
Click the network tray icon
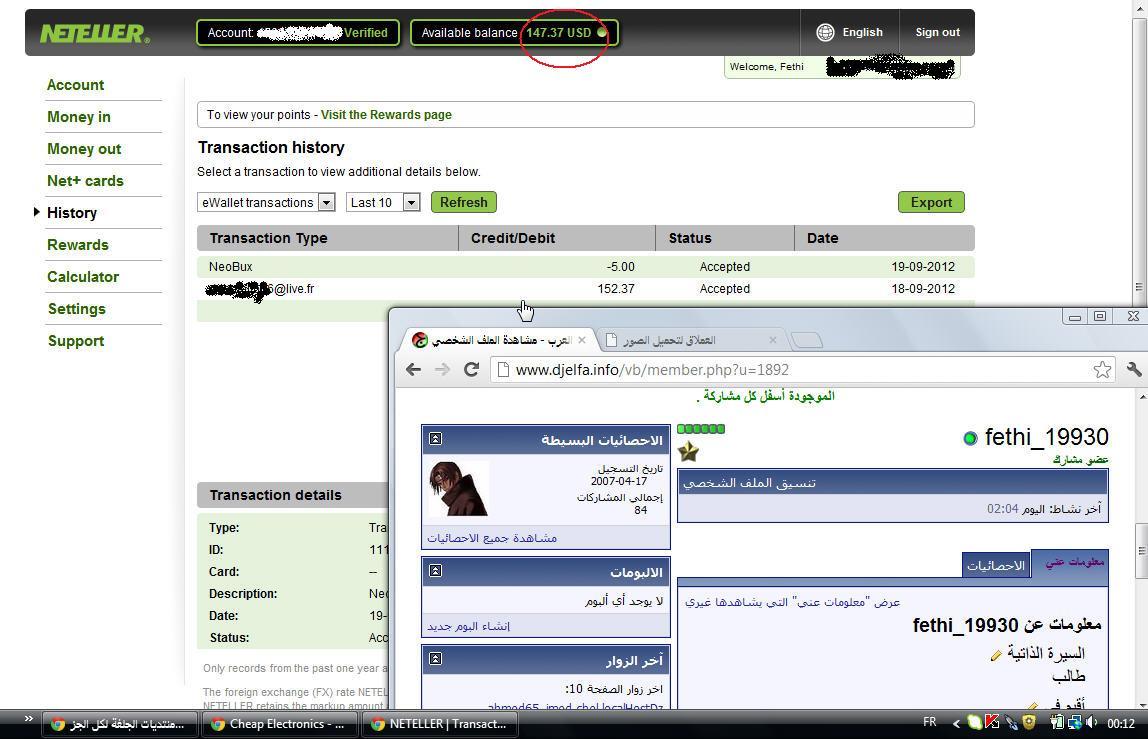pyautogui.click(x=1075, y=723)
